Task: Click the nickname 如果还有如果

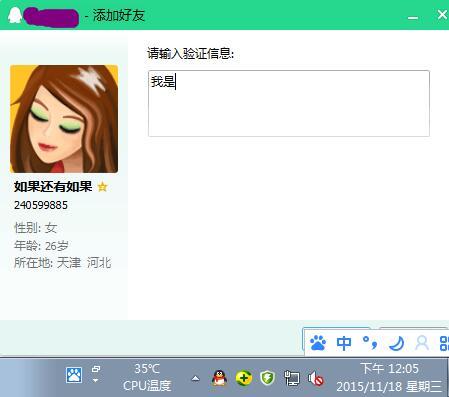Action: [x=53, y=187]
